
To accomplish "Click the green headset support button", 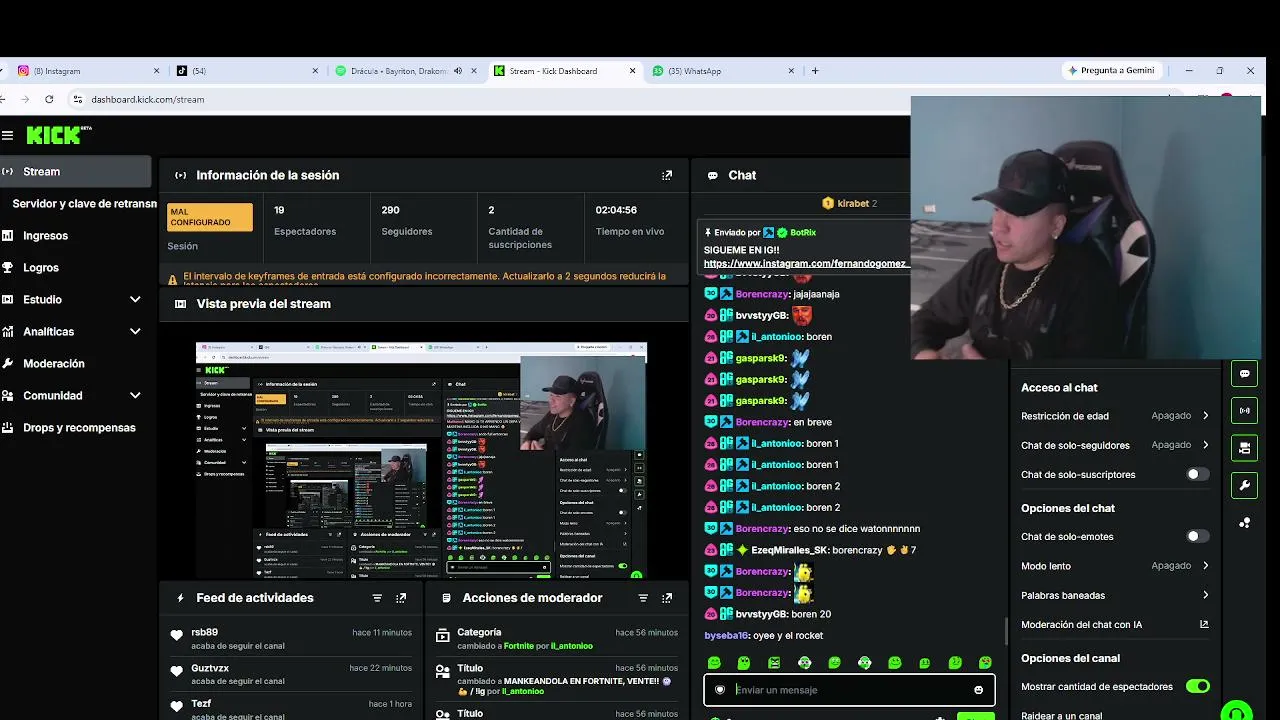I will (x=1237, y=712).
